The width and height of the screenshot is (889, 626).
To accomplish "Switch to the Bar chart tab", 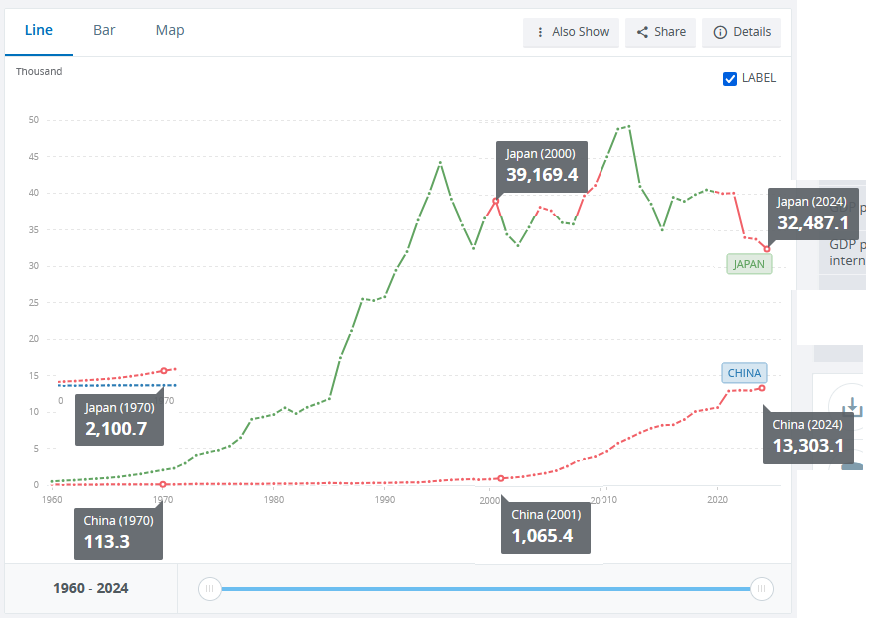I will tap(104, 31).
